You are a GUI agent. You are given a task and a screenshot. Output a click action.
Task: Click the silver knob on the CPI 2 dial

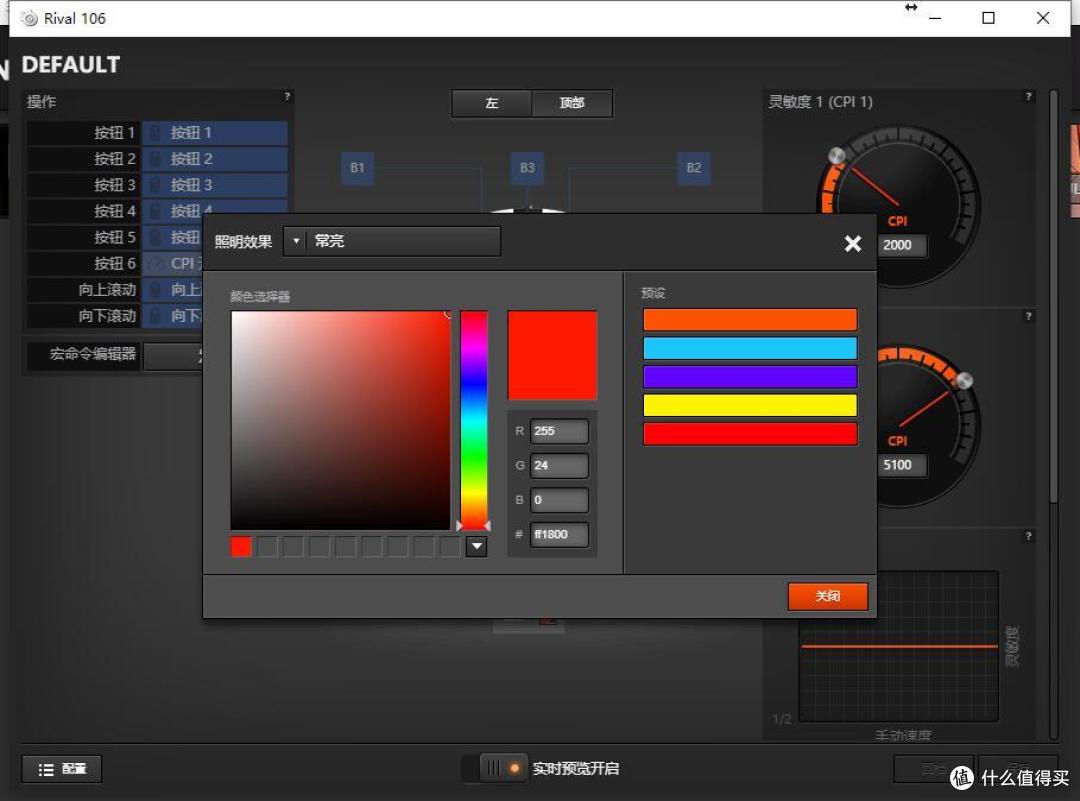pos(964,380)
